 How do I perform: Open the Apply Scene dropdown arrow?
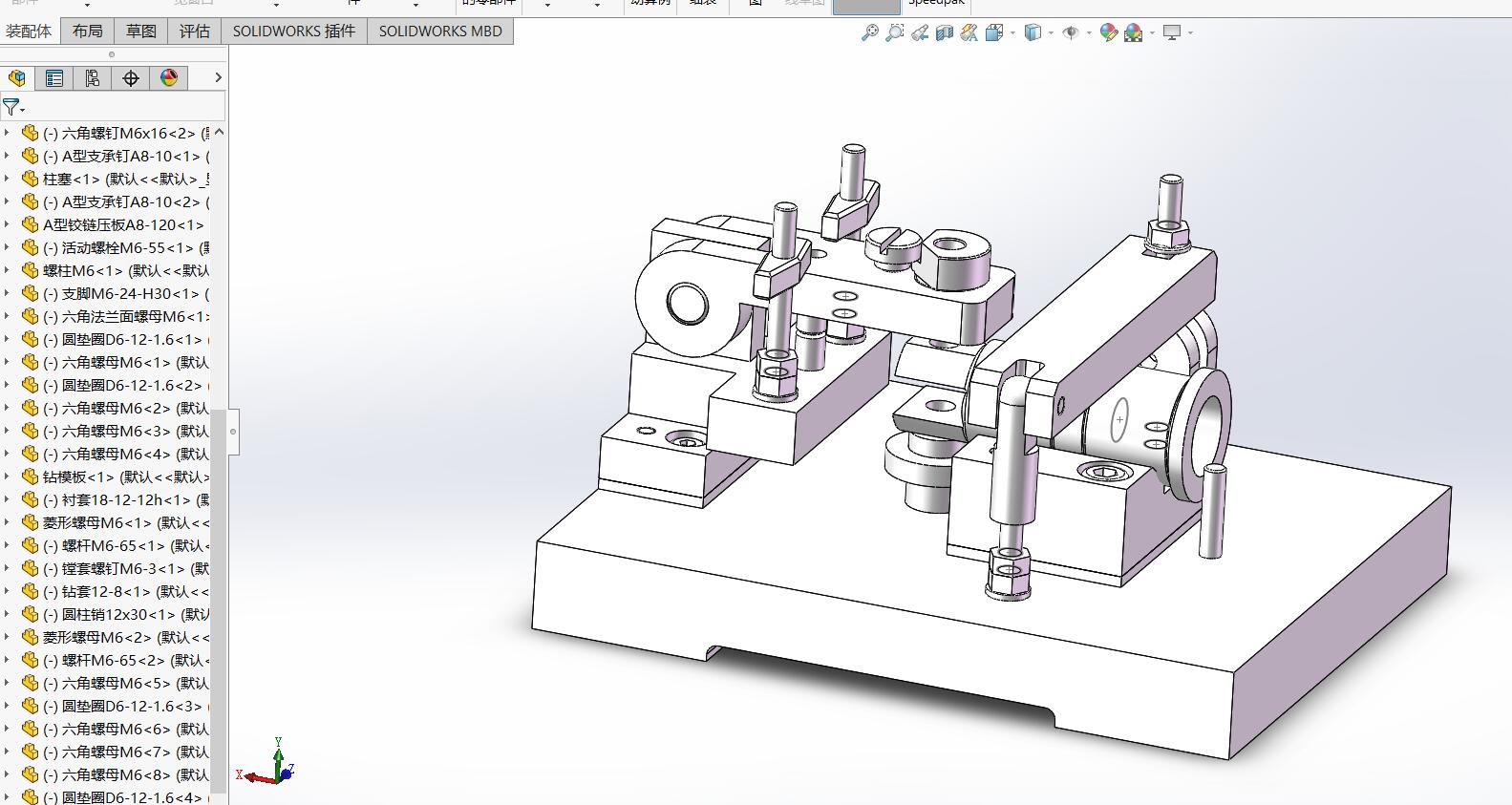tap(1152, 33)
